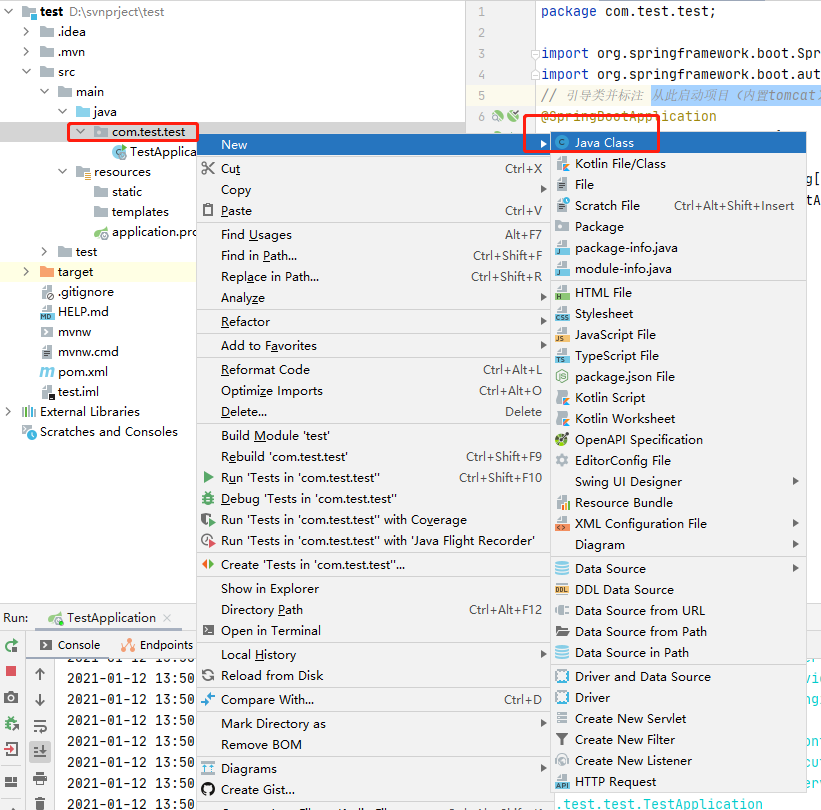Collapse the import fold on line 3
The image size is (821, 810).
[535, 54]
